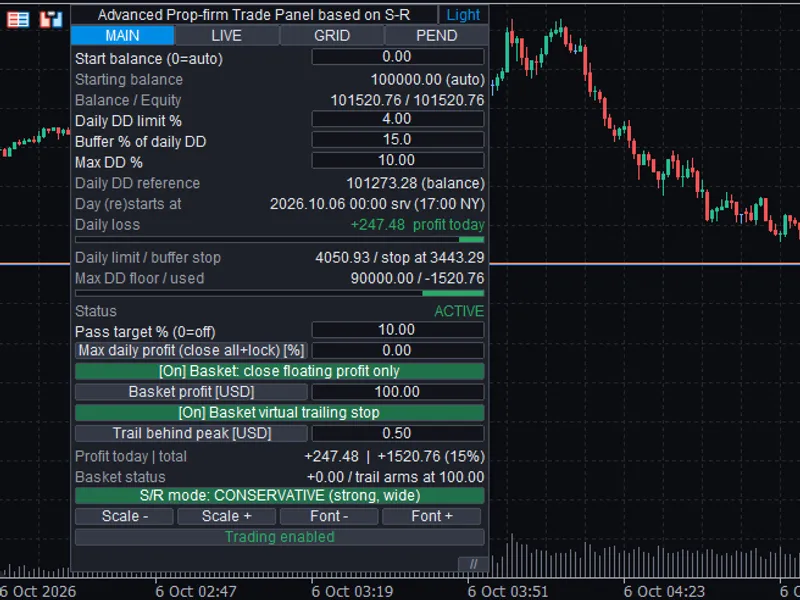Click the panel title Advanced Prop-firm Trade Panel

[254, 15]
